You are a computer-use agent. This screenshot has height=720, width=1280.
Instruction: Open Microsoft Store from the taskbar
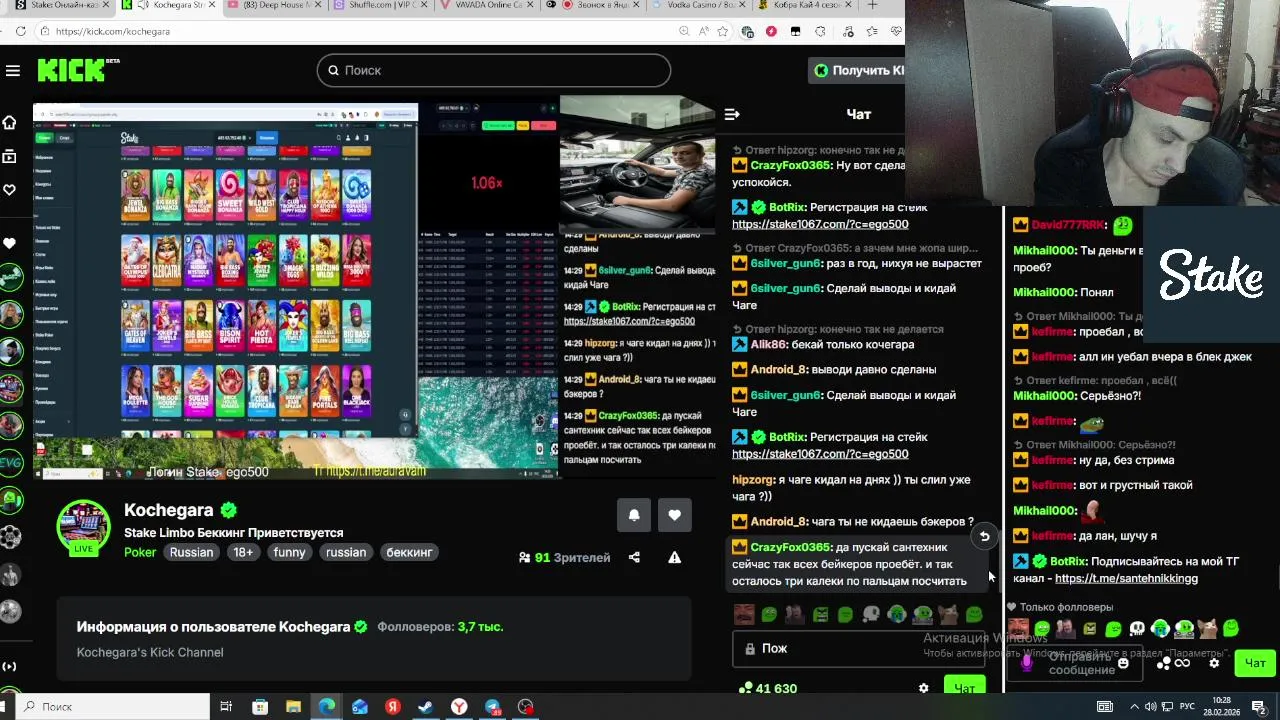(x=260, y=707)
